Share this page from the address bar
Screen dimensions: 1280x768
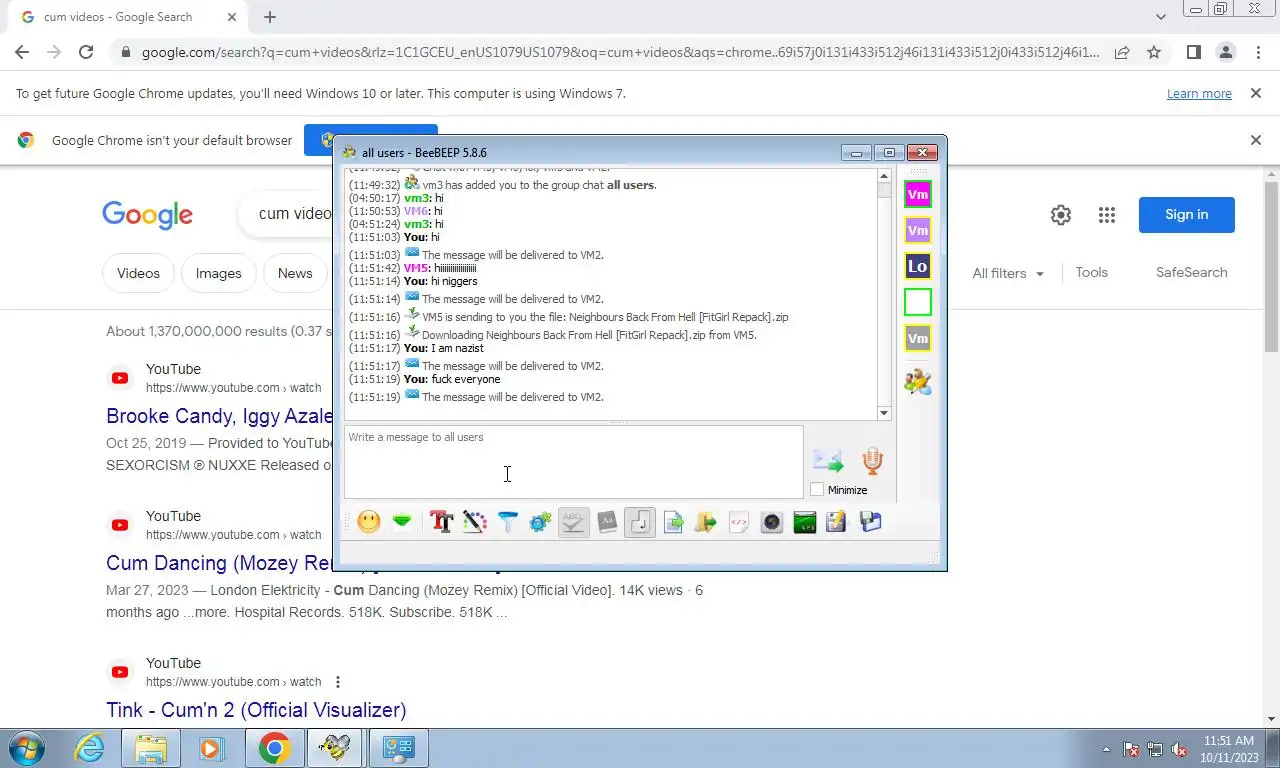[1122, 52]
